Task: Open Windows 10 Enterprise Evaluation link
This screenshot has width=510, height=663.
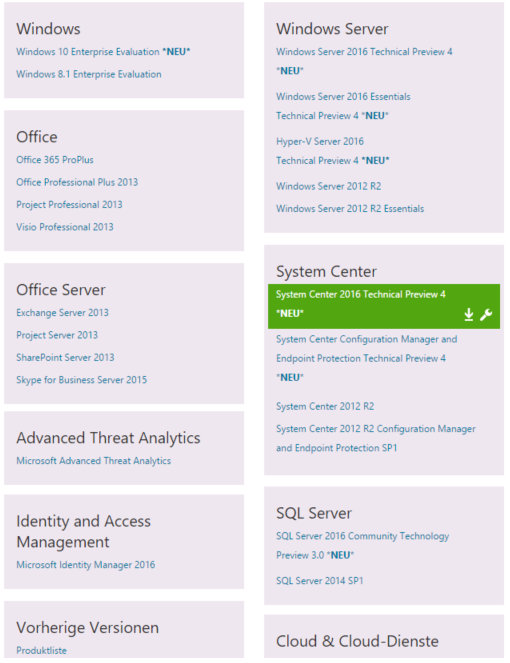Action: tap(103, 52)
